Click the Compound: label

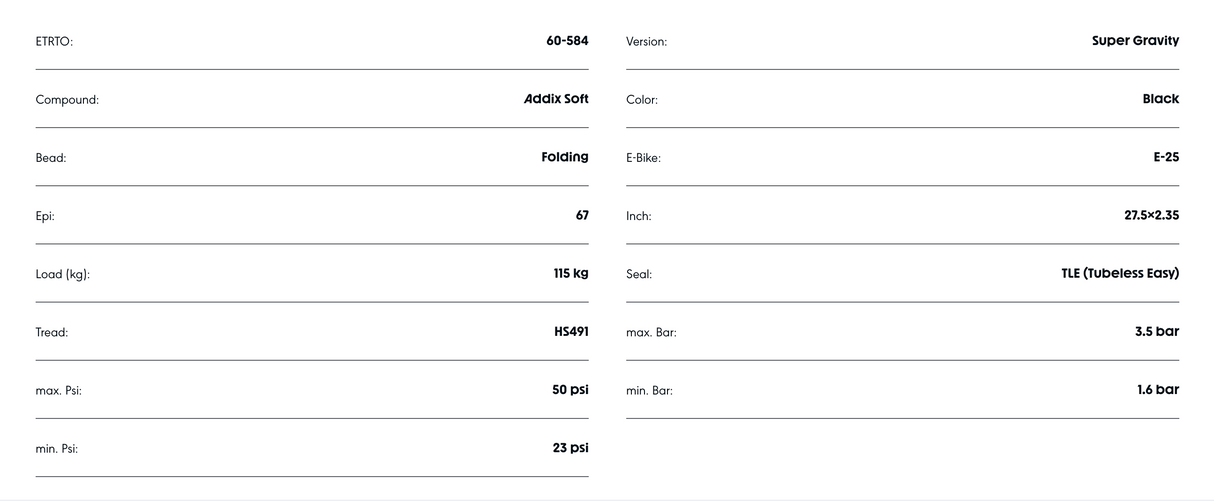(x=67, y=100)
